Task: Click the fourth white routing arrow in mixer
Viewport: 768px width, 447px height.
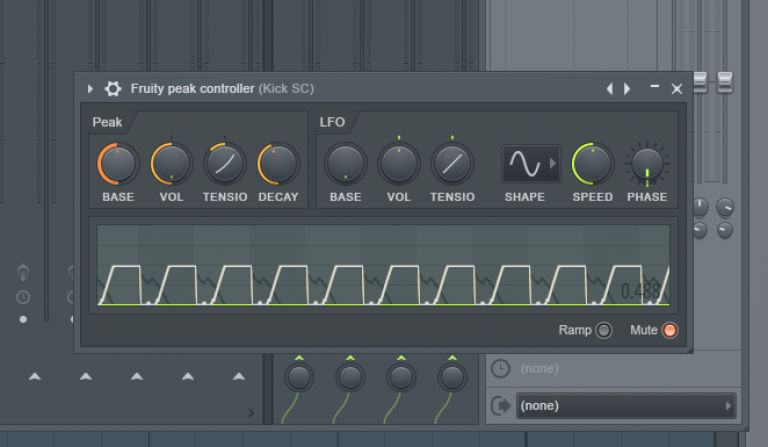Action: pyautogui.click(x=188, y=376)
